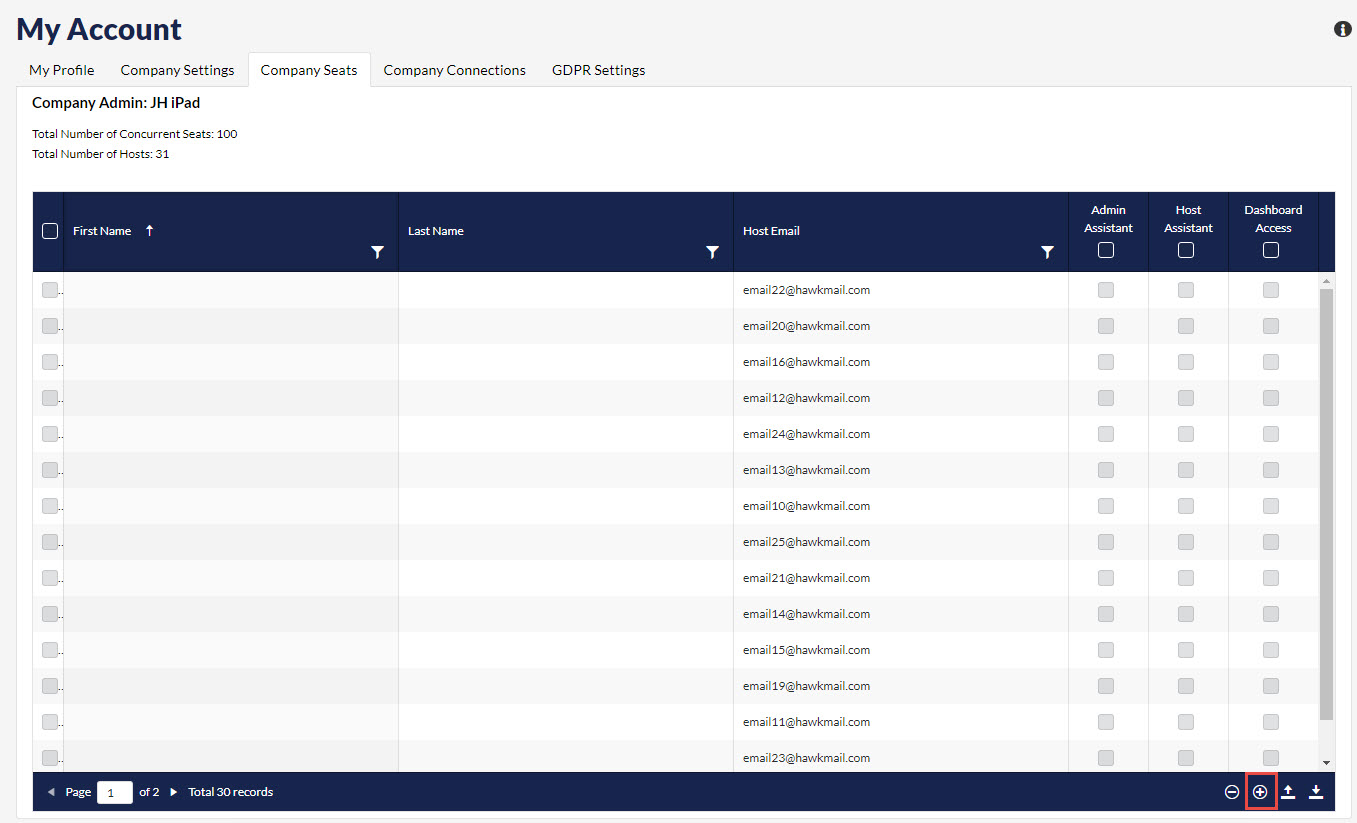Image resolution: width=1357 pixels, height=823 pixels.
Task: Click the page number input field
Action: pos(114,792)
